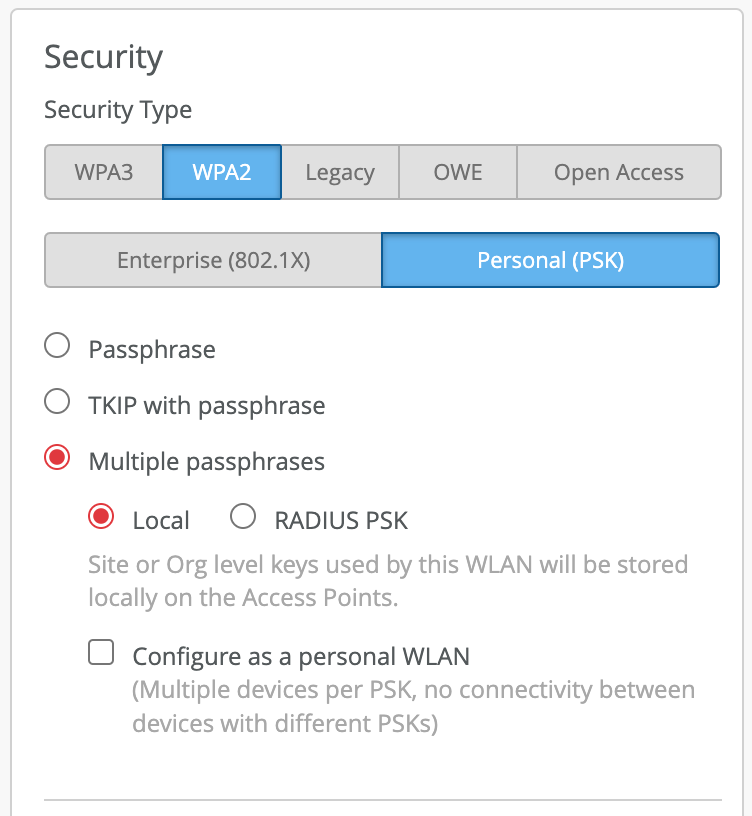The width and height of the screenshot is (752, 816).
Task: Set security to Open Access
Action: pyautogui.click(x=619, y=172)
